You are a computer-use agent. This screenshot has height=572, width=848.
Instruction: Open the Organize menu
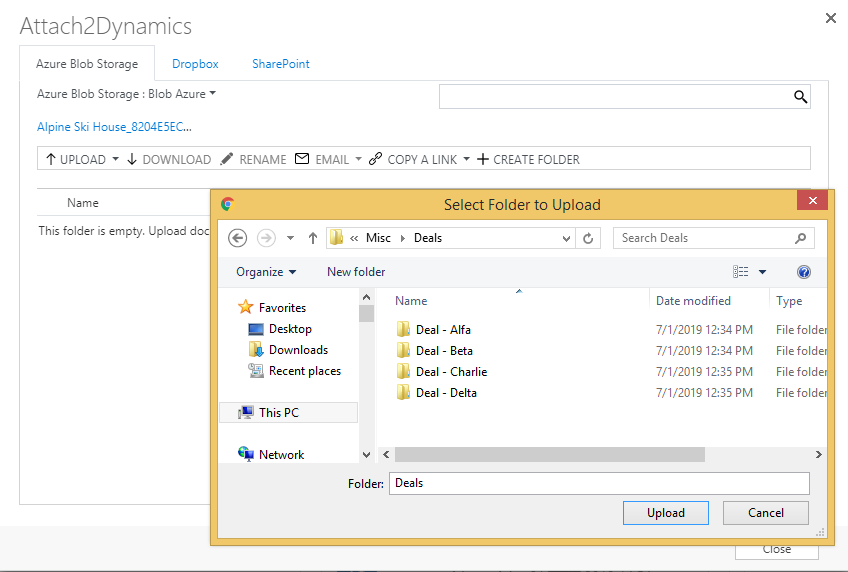click(x=266, y=272)
